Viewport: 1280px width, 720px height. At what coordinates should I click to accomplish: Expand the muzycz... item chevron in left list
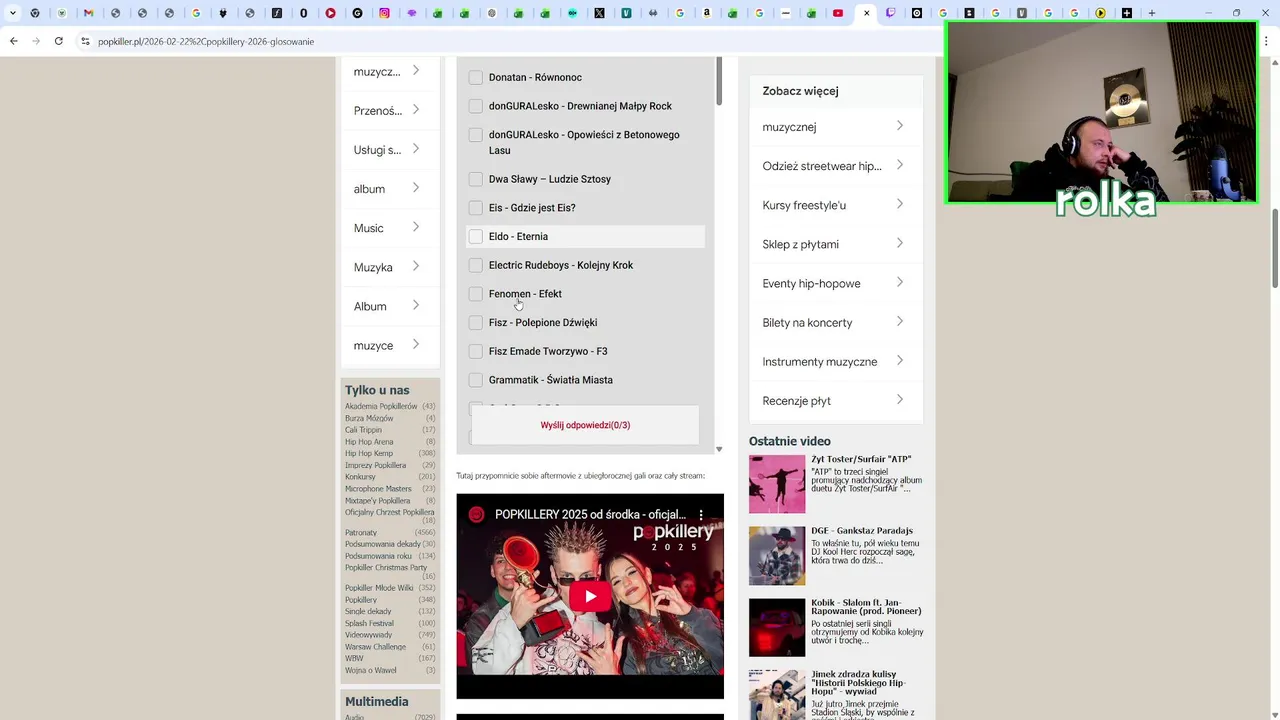click(x=416, y=71)
